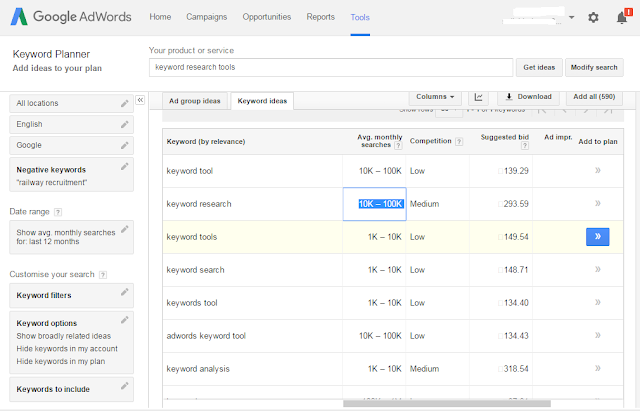Switch to Ad group ideas tab

click(195, 101)
